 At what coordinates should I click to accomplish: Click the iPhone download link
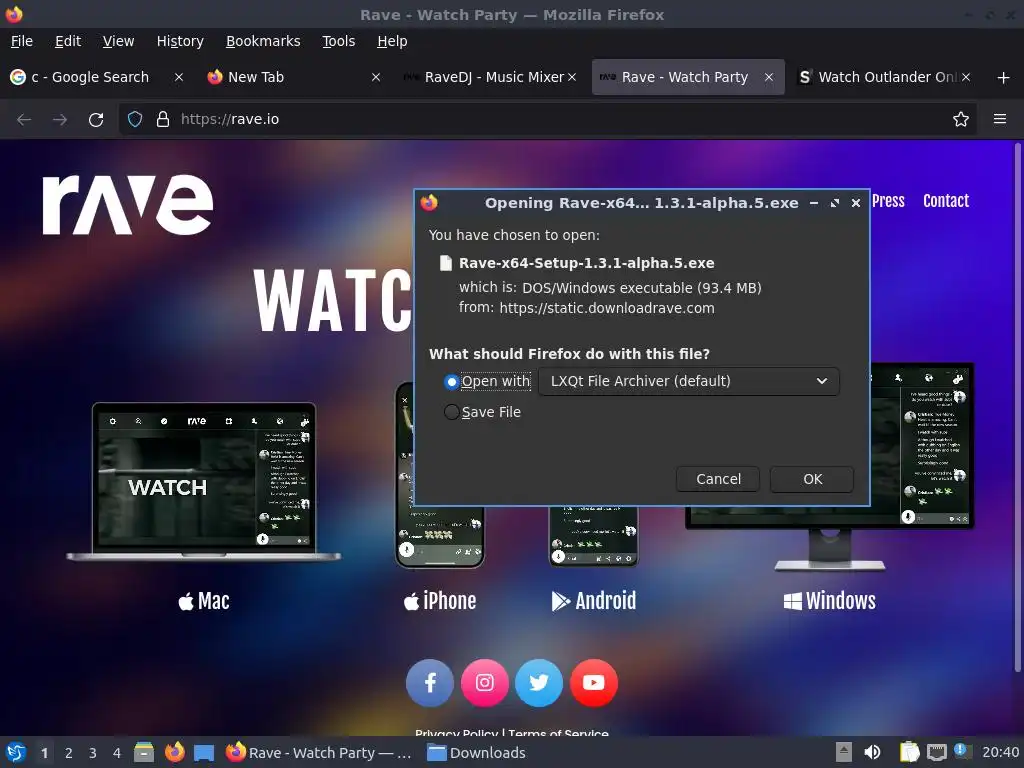(x=440, y=601)
